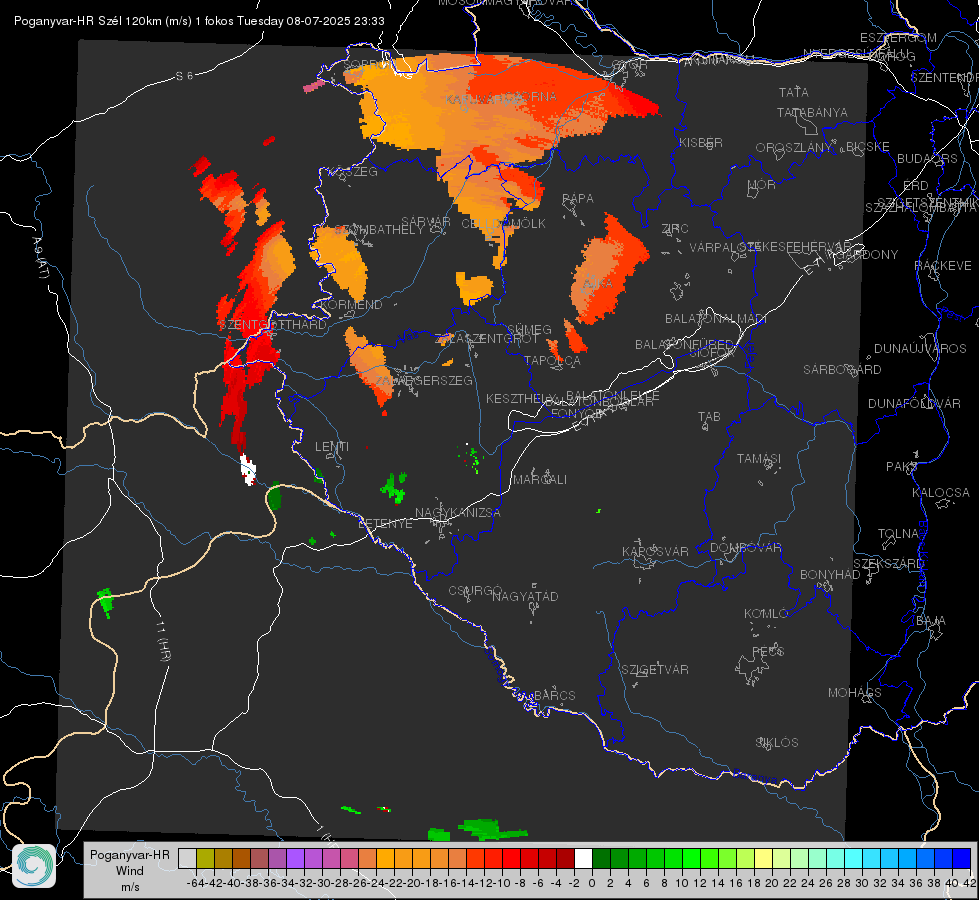This screenshot has height=900, width=979.
Task: Click the KORMEND city label
Action: (x=352, y=305)
